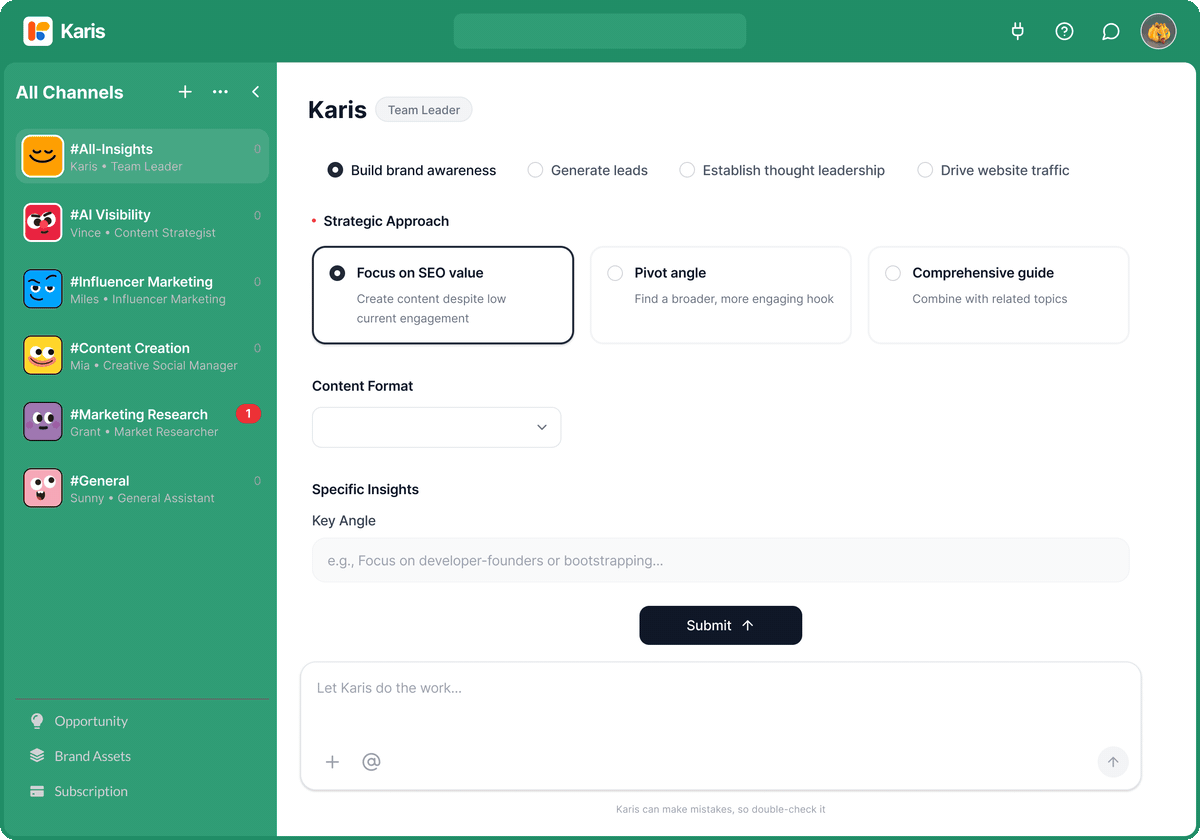Viewport: 1200px width, 840px height.
Task: Mention someone using the @ icon
Action: [371, 762]
